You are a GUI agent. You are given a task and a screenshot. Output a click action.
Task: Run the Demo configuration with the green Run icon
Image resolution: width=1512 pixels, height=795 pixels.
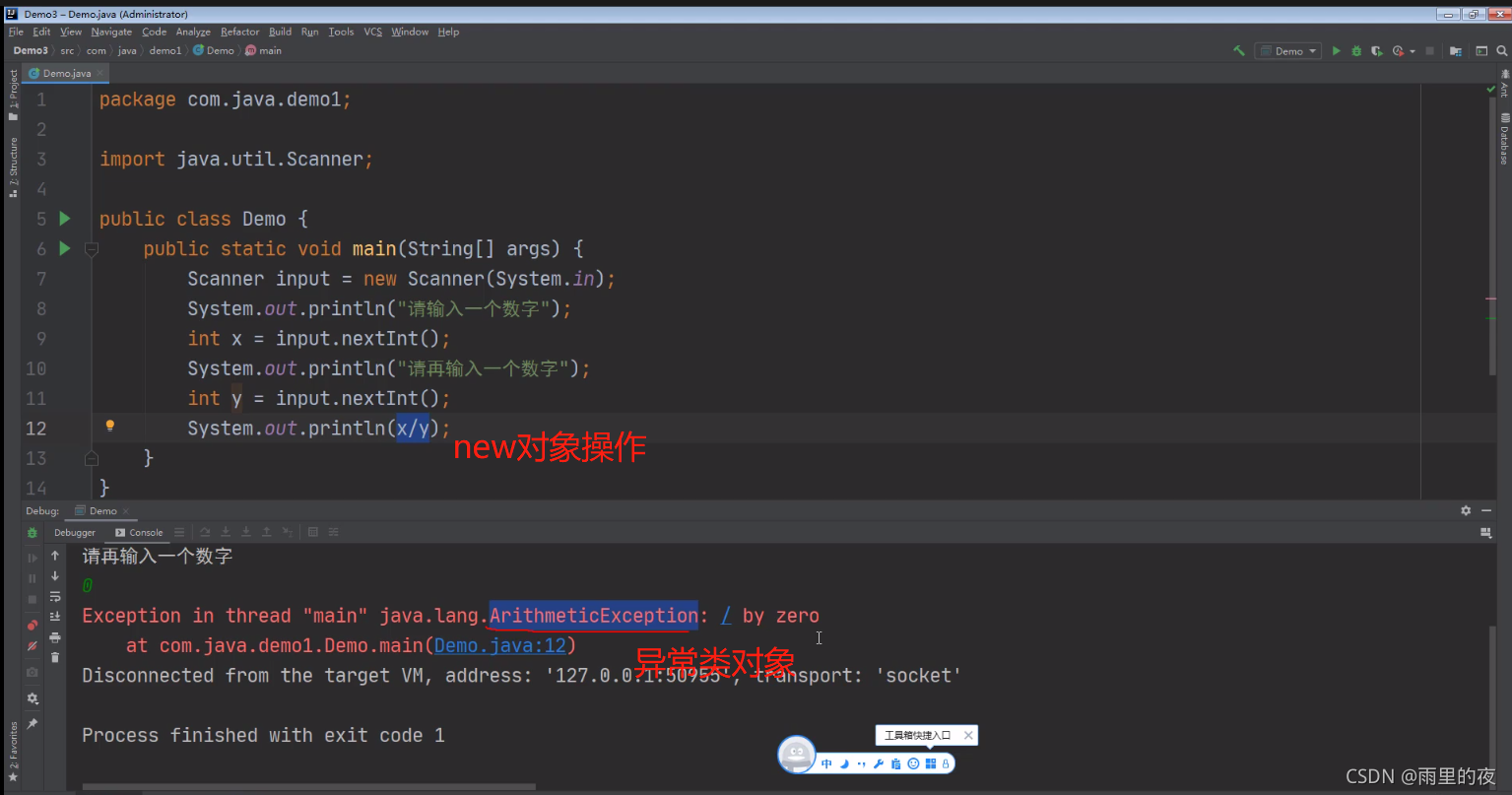(x=1336, y=50)
